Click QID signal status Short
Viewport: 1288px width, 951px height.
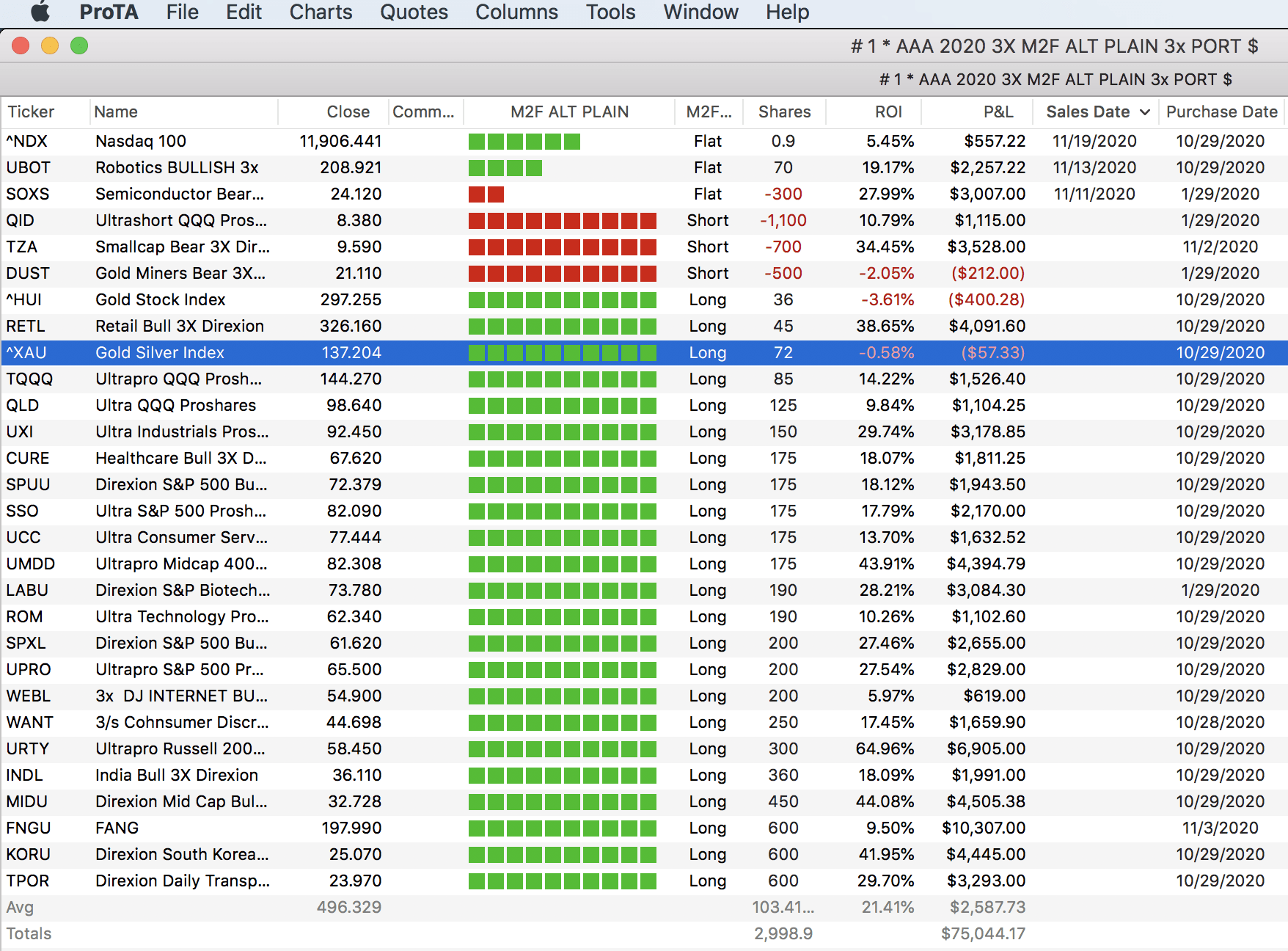[708, 220]
